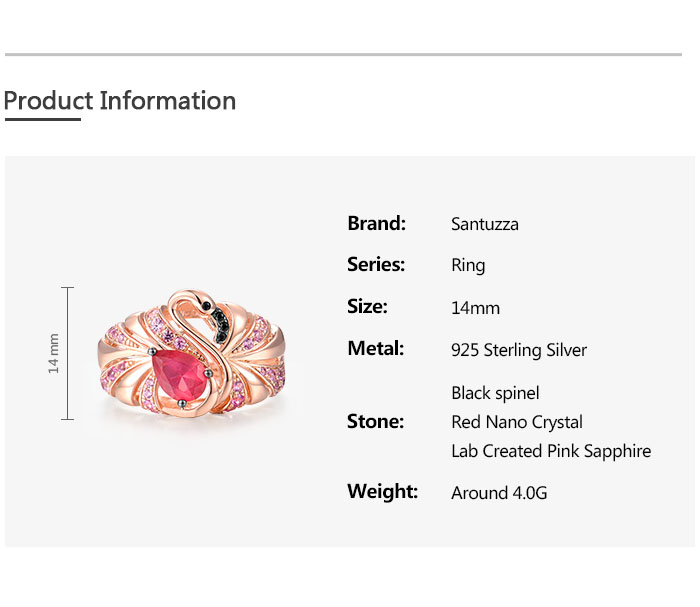Screen dimensions: 700x607
Task: Click the 14mm size value
Action: 475,308
